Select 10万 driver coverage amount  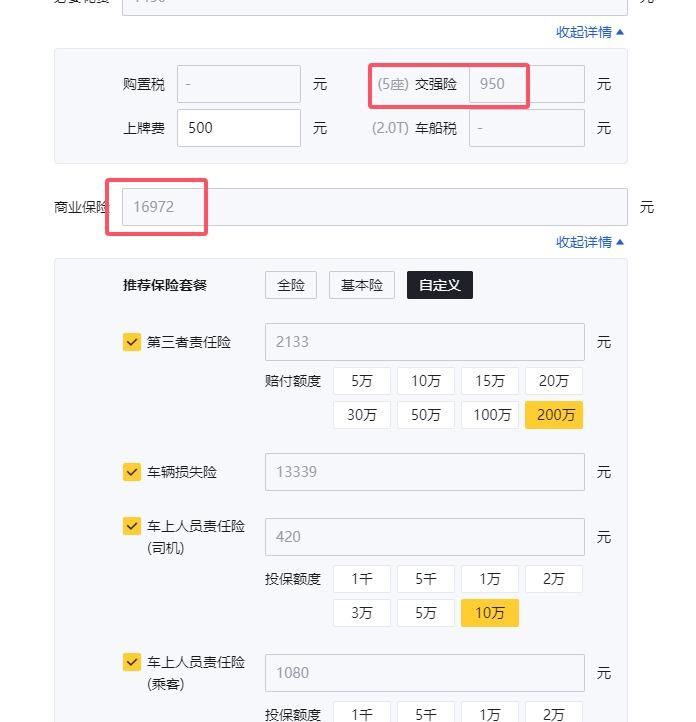coord(490,613)
